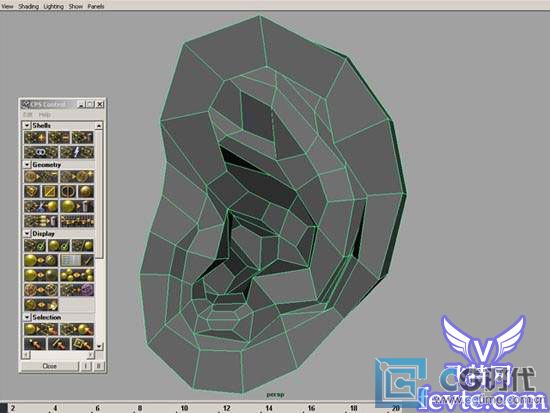Image resolution: width=550 pixels, height=413 pixels.
Task: Click wide Geometry icon with sparkle sphere
Action: tap(77, 176)
